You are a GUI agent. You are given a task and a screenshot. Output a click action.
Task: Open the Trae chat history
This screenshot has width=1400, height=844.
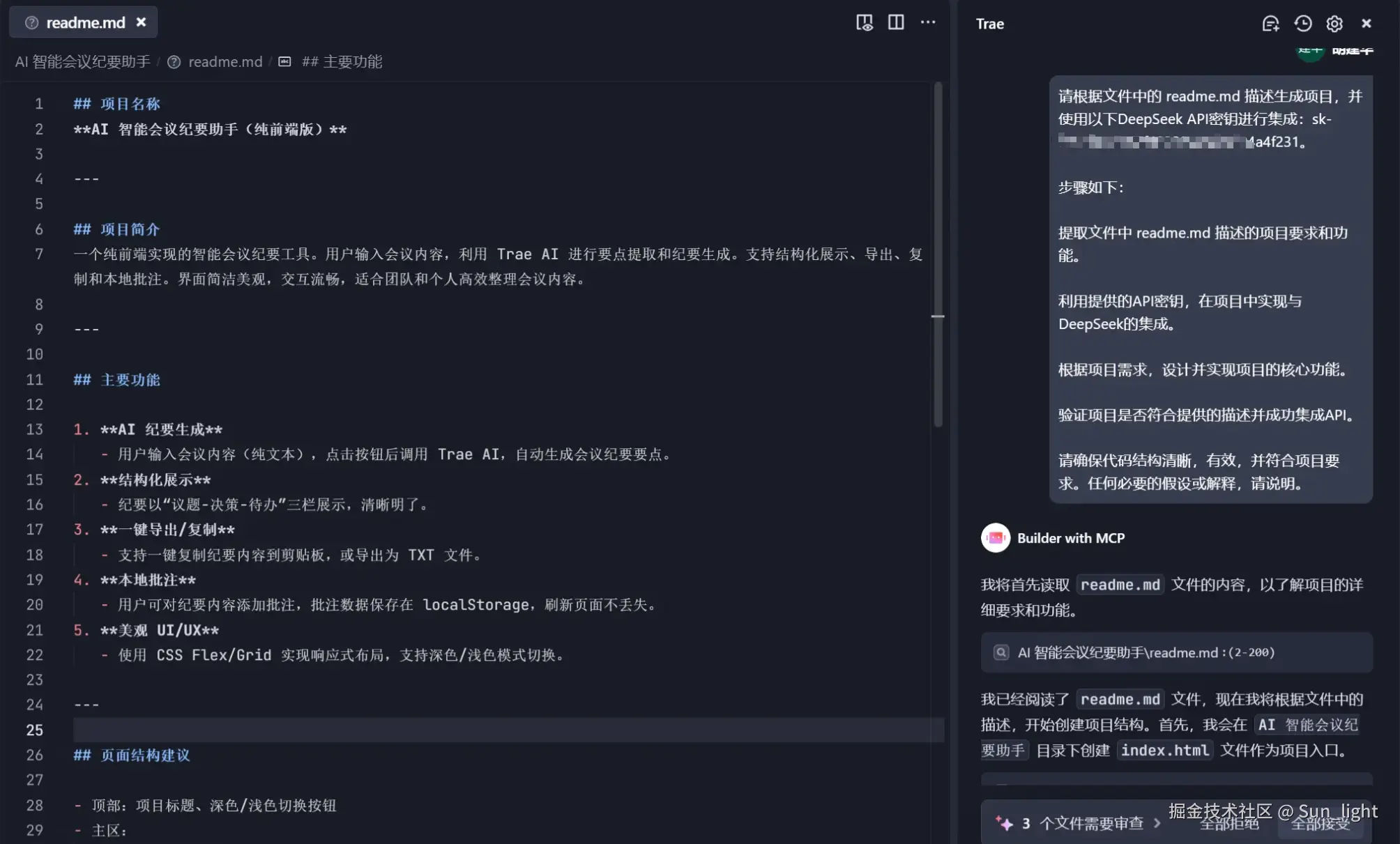pyautogui.click(x=1302, y=23)
